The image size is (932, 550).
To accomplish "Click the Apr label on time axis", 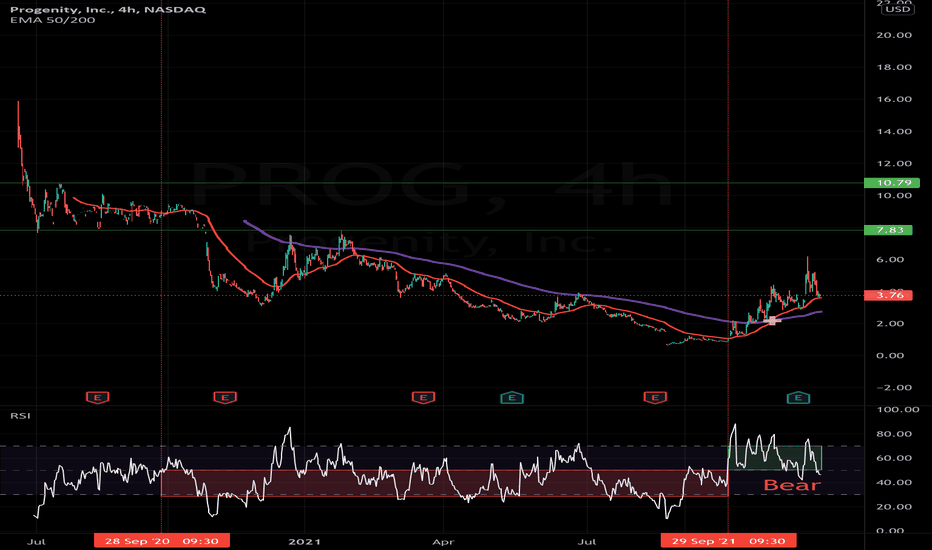I will [x=443, y=542].
